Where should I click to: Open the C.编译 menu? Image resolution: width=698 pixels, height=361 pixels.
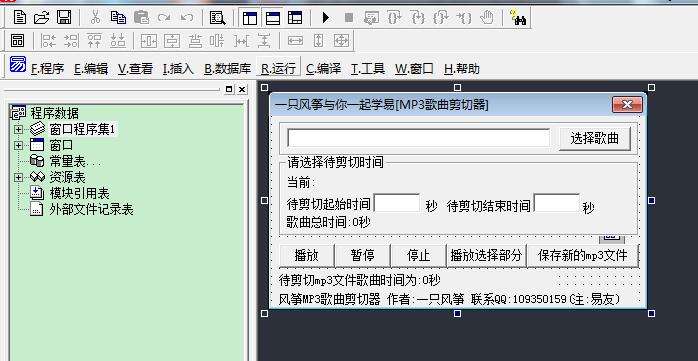[x=324, y=69]
